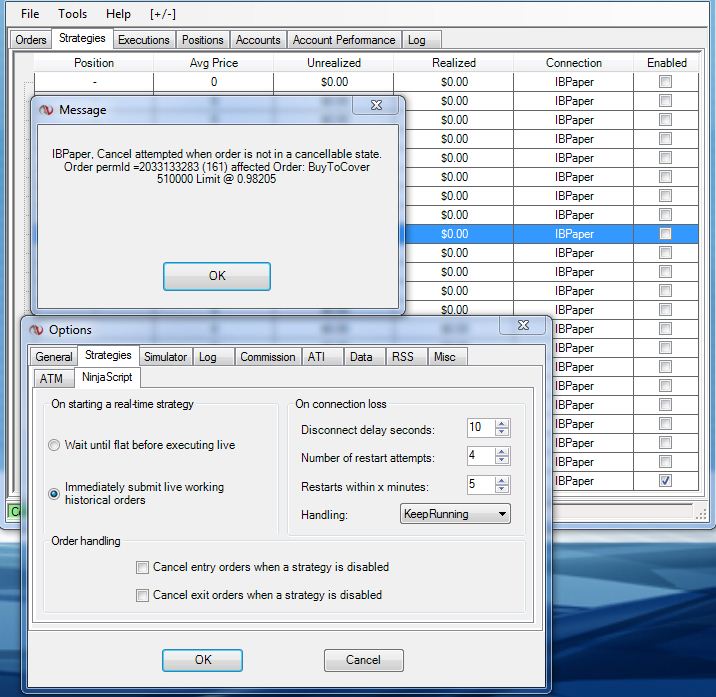The height and width of the screenshot is (697, 716).
Task: Decrease Restarts within x minutes value
Action: coord(502,489)
